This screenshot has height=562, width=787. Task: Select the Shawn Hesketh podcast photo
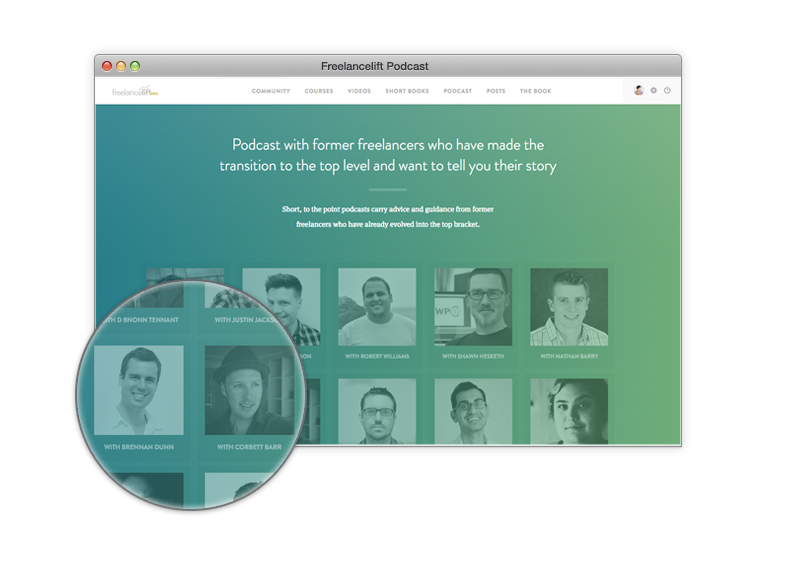tap(473, 306)
